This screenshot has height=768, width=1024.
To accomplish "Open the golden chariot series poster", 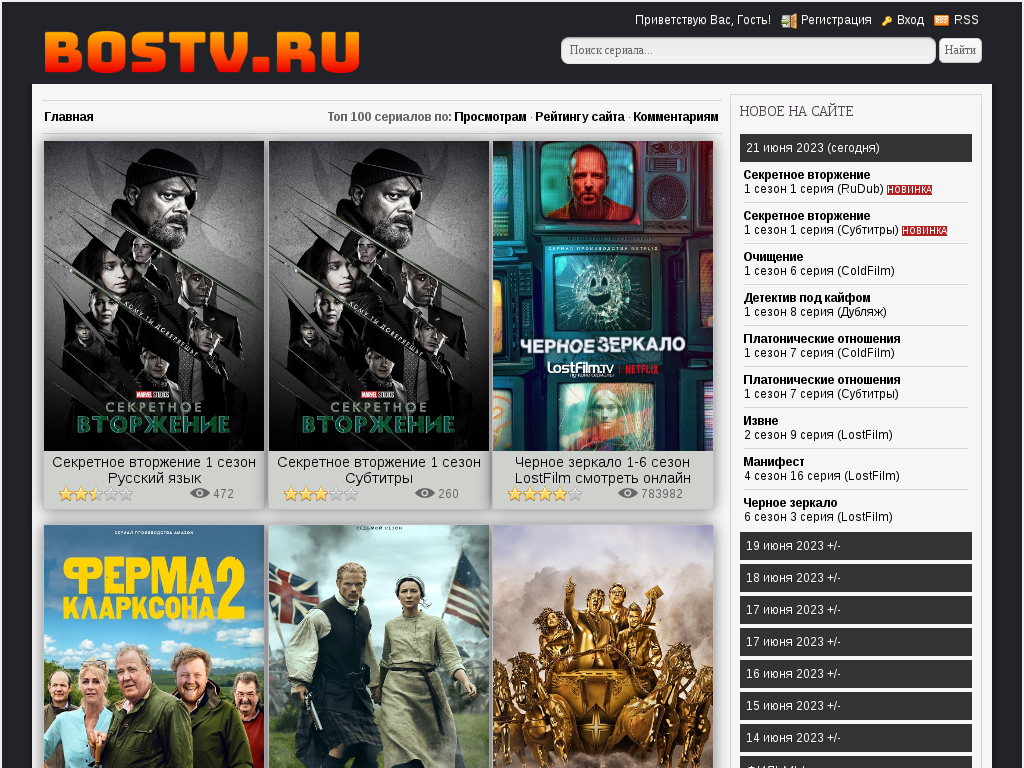I will 603,647.
